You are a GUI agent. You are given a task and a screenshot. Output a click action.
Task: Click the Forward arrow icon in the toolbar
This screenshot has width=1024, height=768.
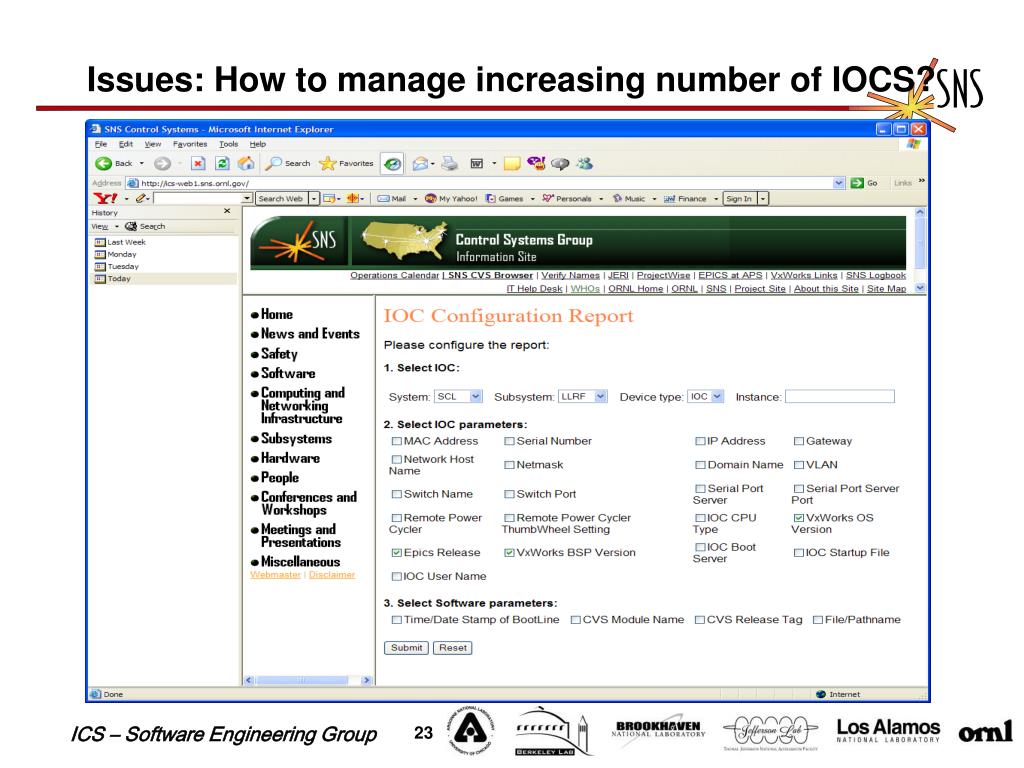163,163
